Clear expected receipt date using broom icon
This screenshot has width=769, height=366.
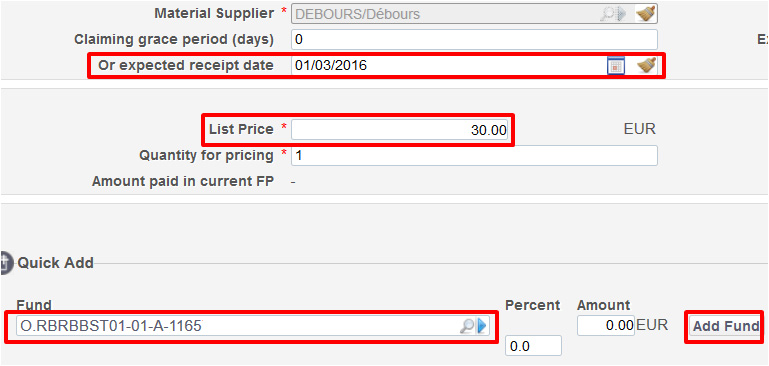coord(646,65)
